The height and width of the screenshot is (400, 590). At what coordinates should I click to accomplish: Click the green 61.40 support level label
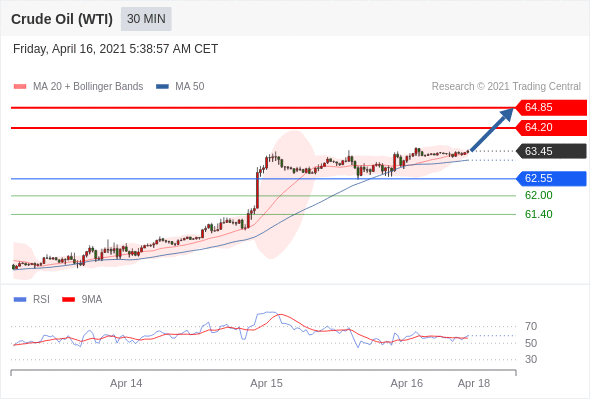538,214
